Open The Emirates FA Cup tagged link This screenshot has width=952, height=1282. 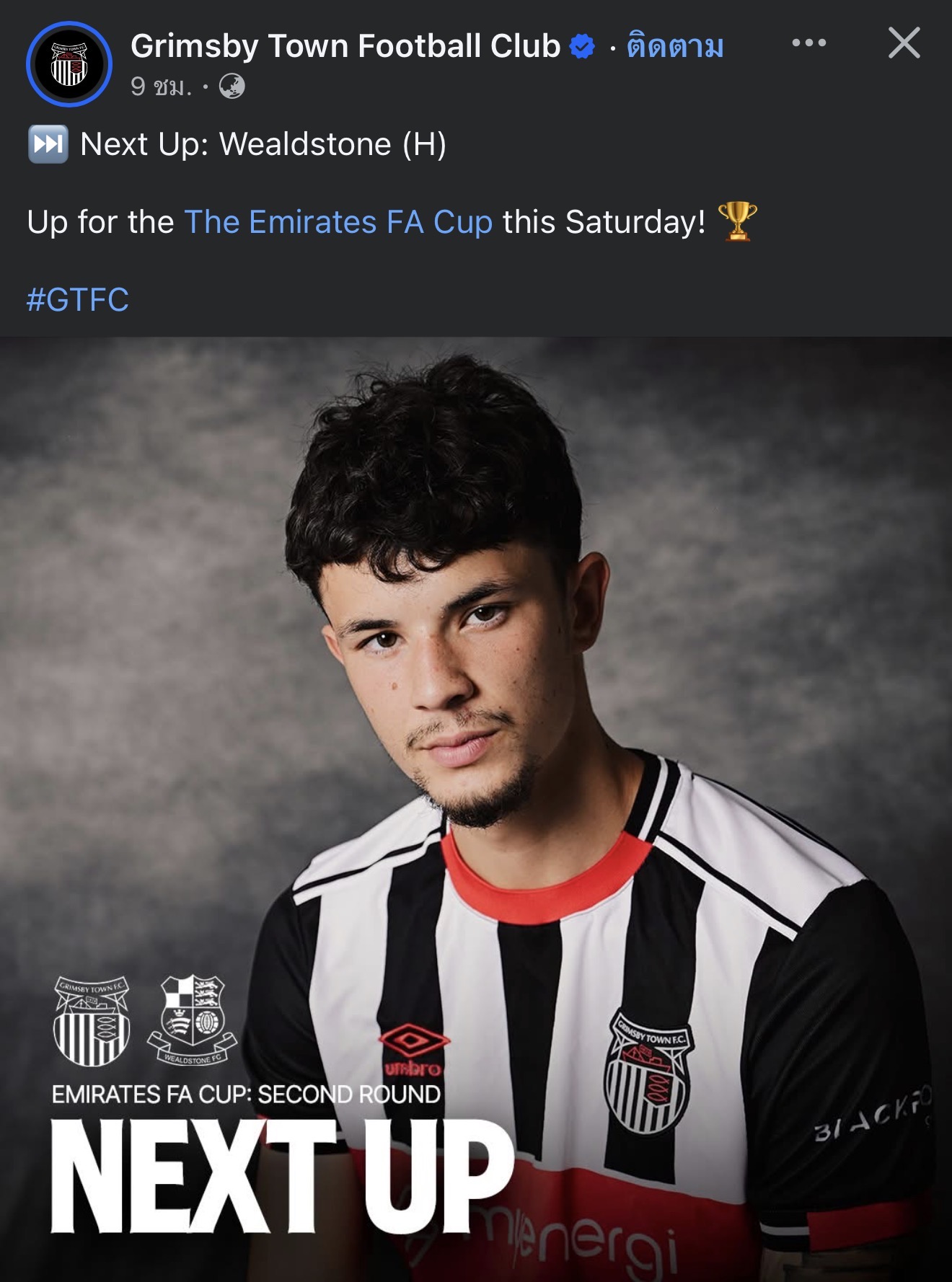click(x=338, y=222)
